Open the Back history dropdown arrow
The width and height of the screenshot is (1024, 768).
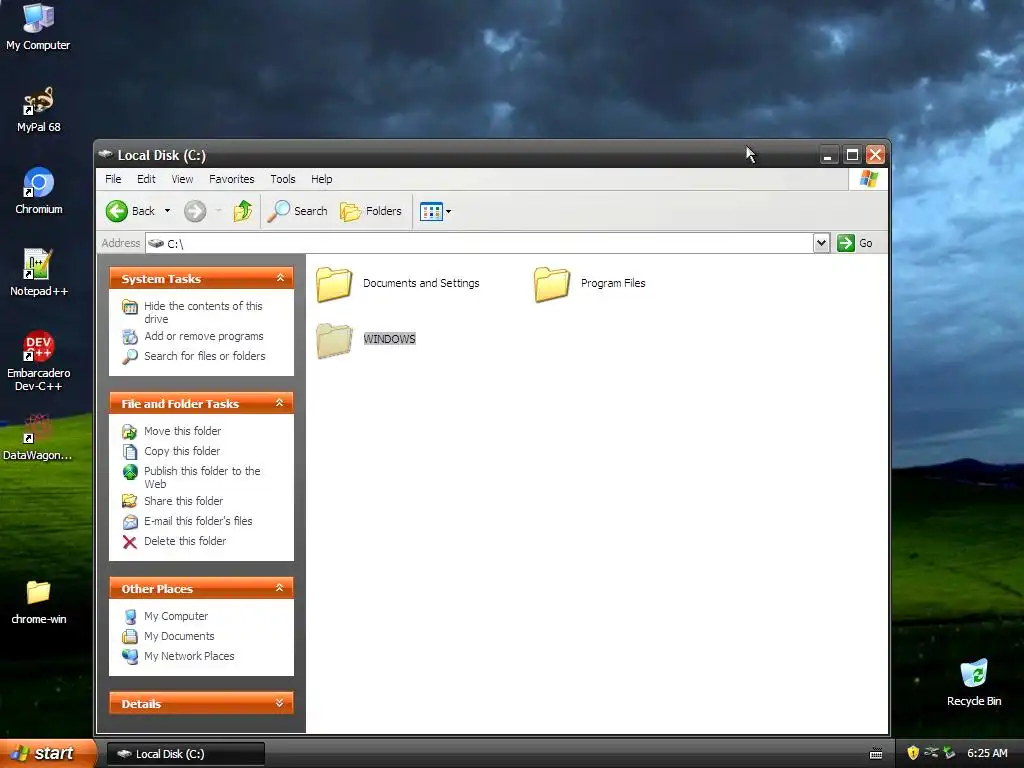tap(167, 211)
